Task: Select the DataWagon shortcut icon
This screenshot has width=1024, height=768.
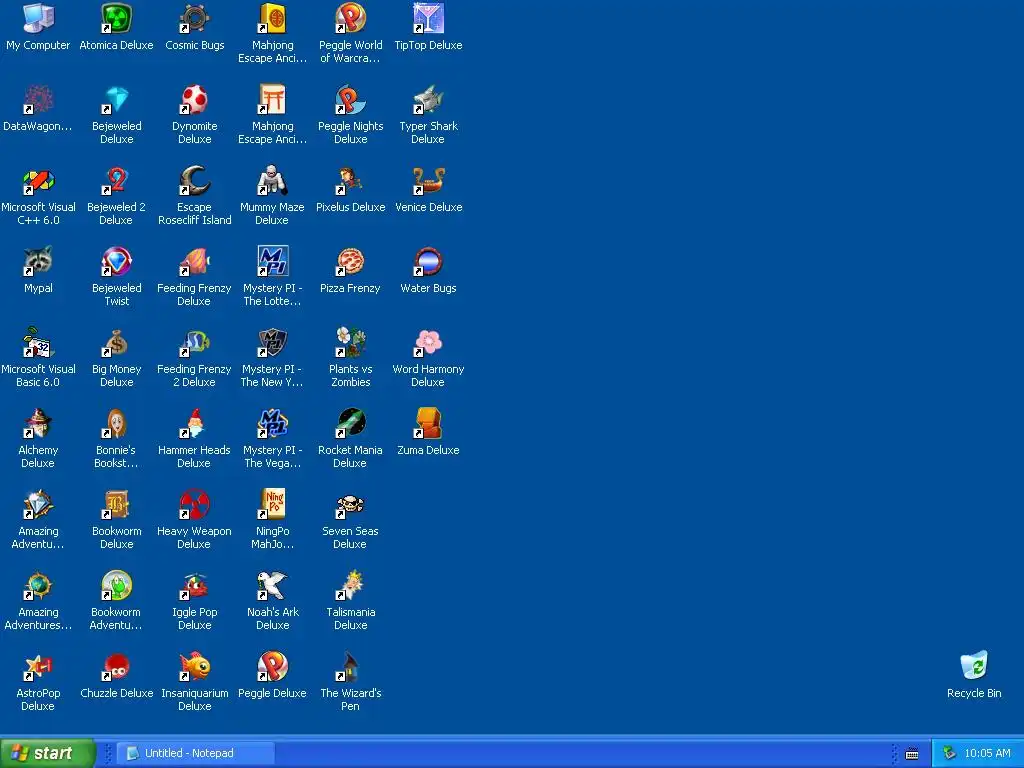Action: [x=38, y=99]
